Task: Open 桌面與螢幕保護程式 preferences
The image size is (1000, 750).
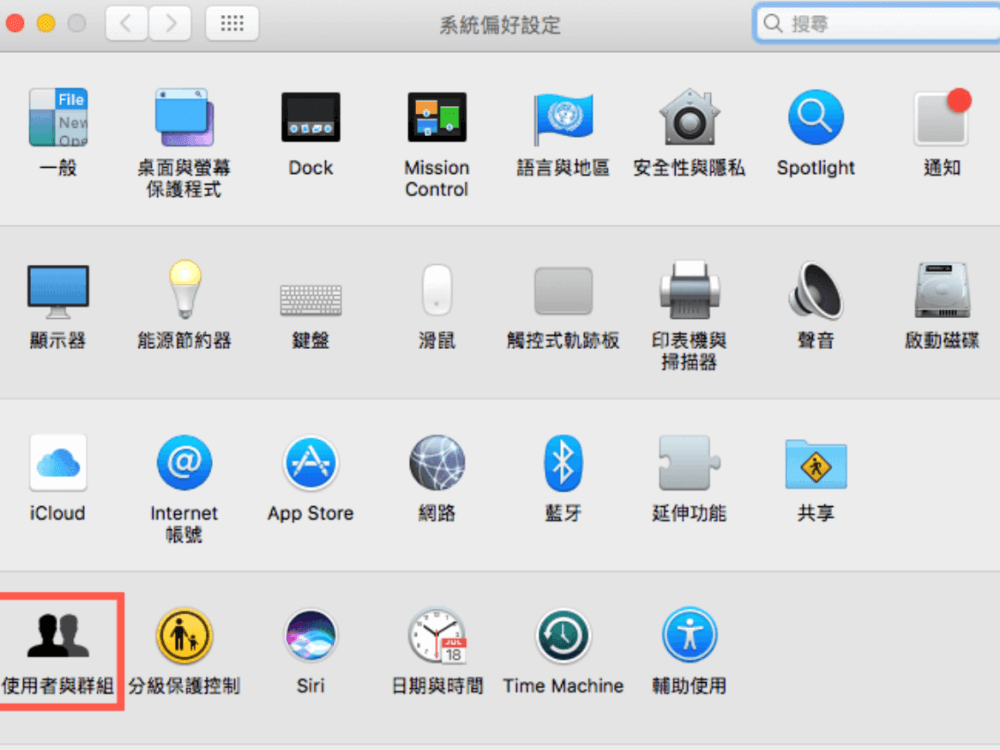Action: tap(184, 118)
